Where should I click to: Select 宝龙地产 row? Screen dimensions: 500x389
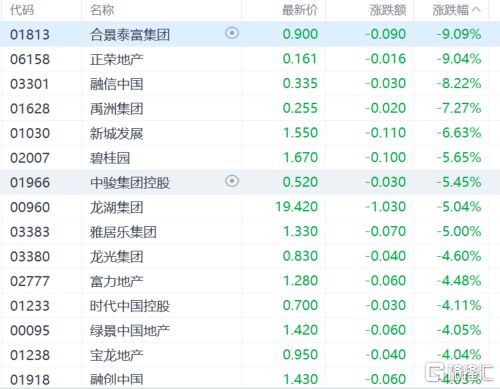pyautogui.click(x=250, y=355)
